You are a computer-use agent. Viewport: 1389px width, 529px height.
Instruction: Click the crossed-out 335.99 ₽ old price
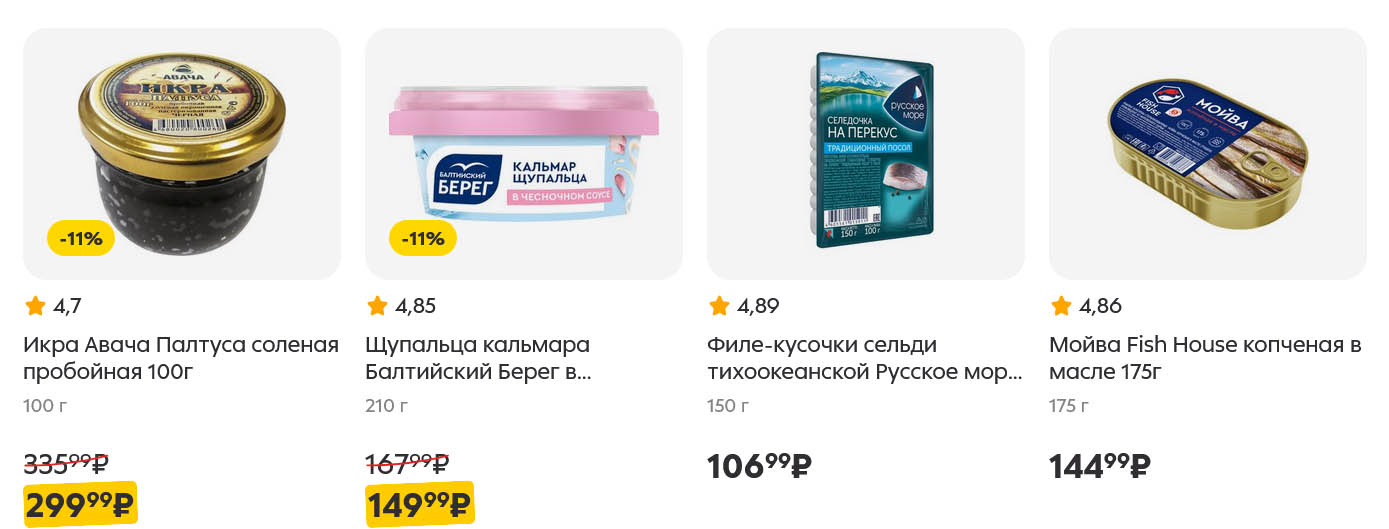point(66,463)
